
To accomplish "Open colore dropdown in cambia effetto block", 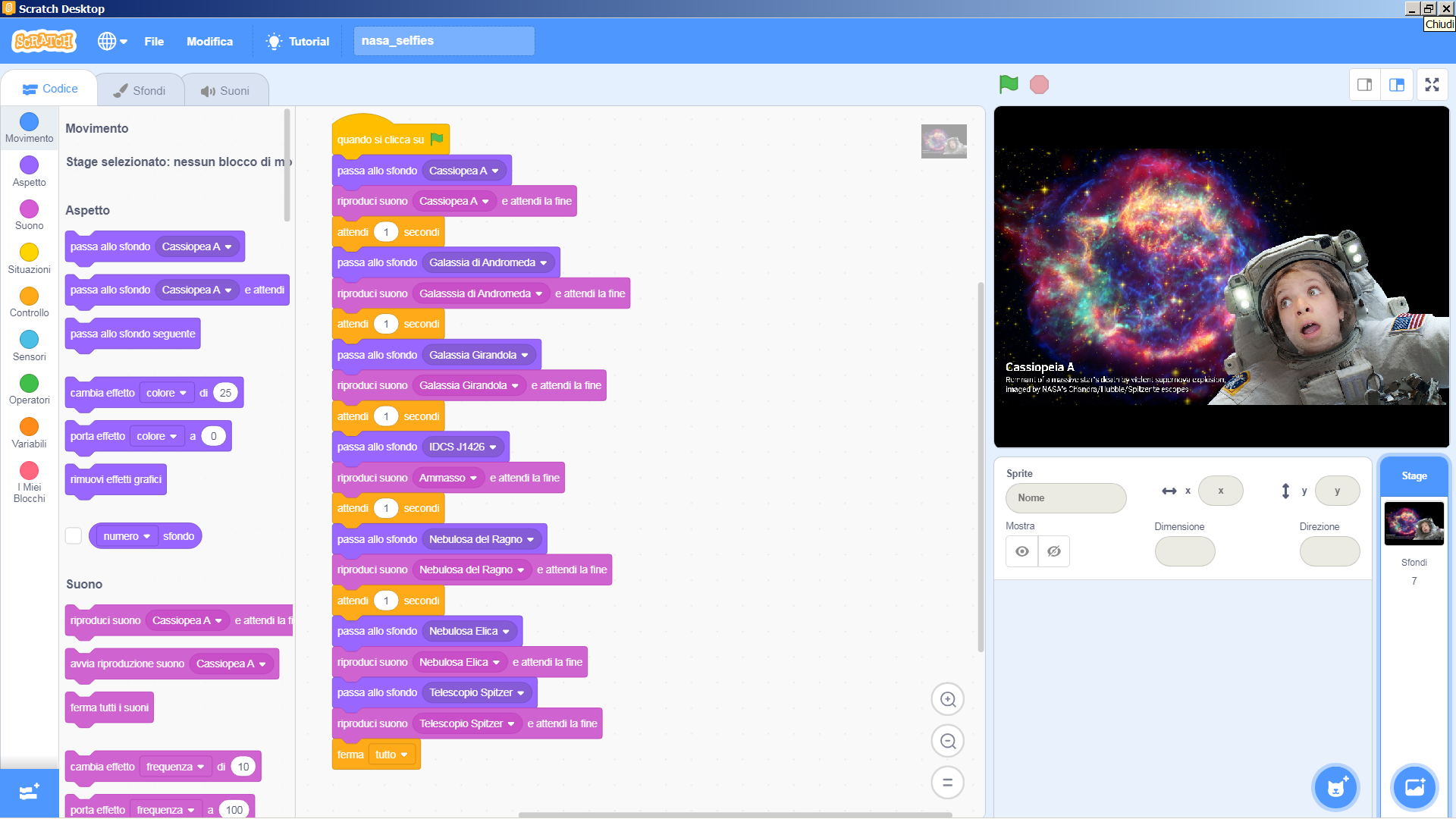I will tap(166, 393).
